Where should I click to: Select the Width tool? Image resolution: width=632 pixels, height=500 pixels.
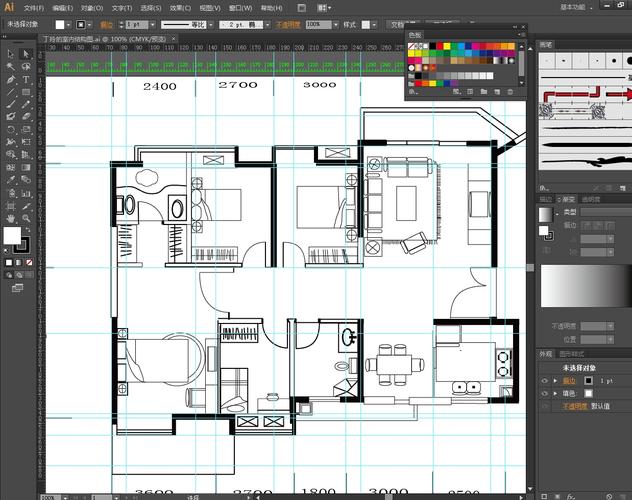[11, 142]
